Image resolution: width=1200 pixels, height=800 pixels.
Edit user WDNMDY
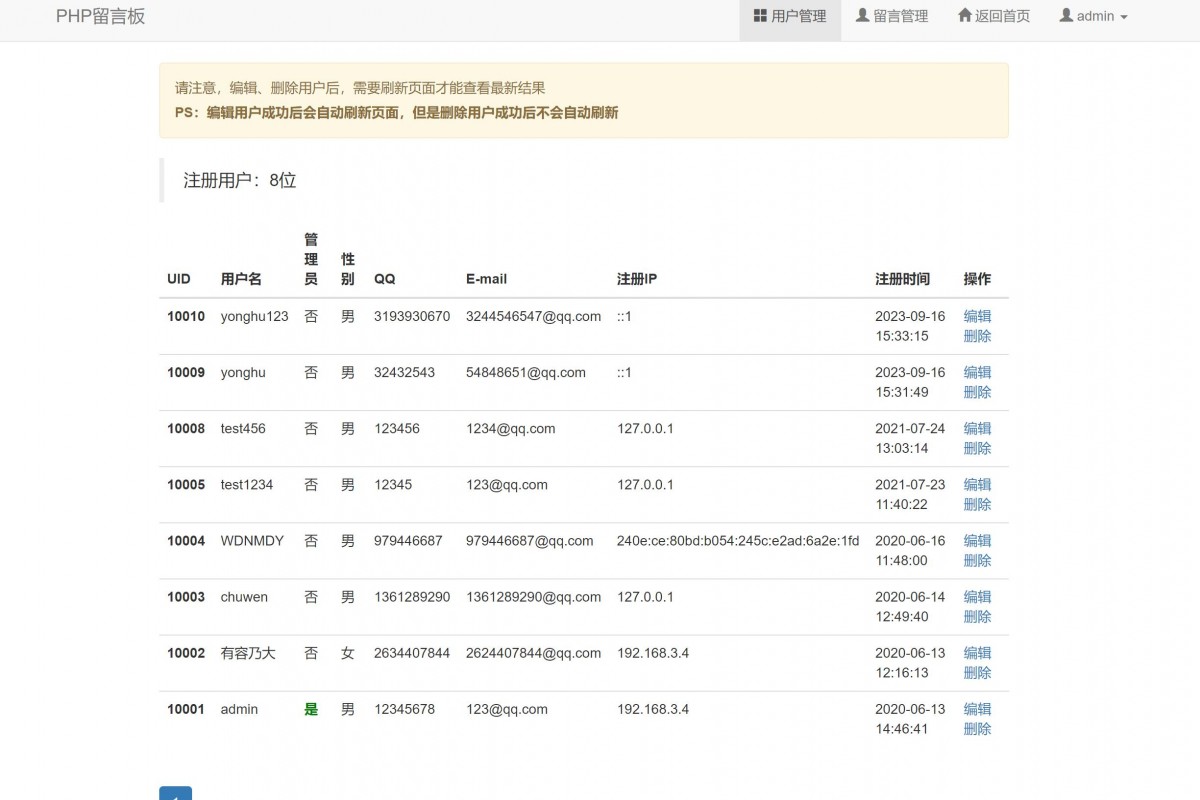(977, 541)
